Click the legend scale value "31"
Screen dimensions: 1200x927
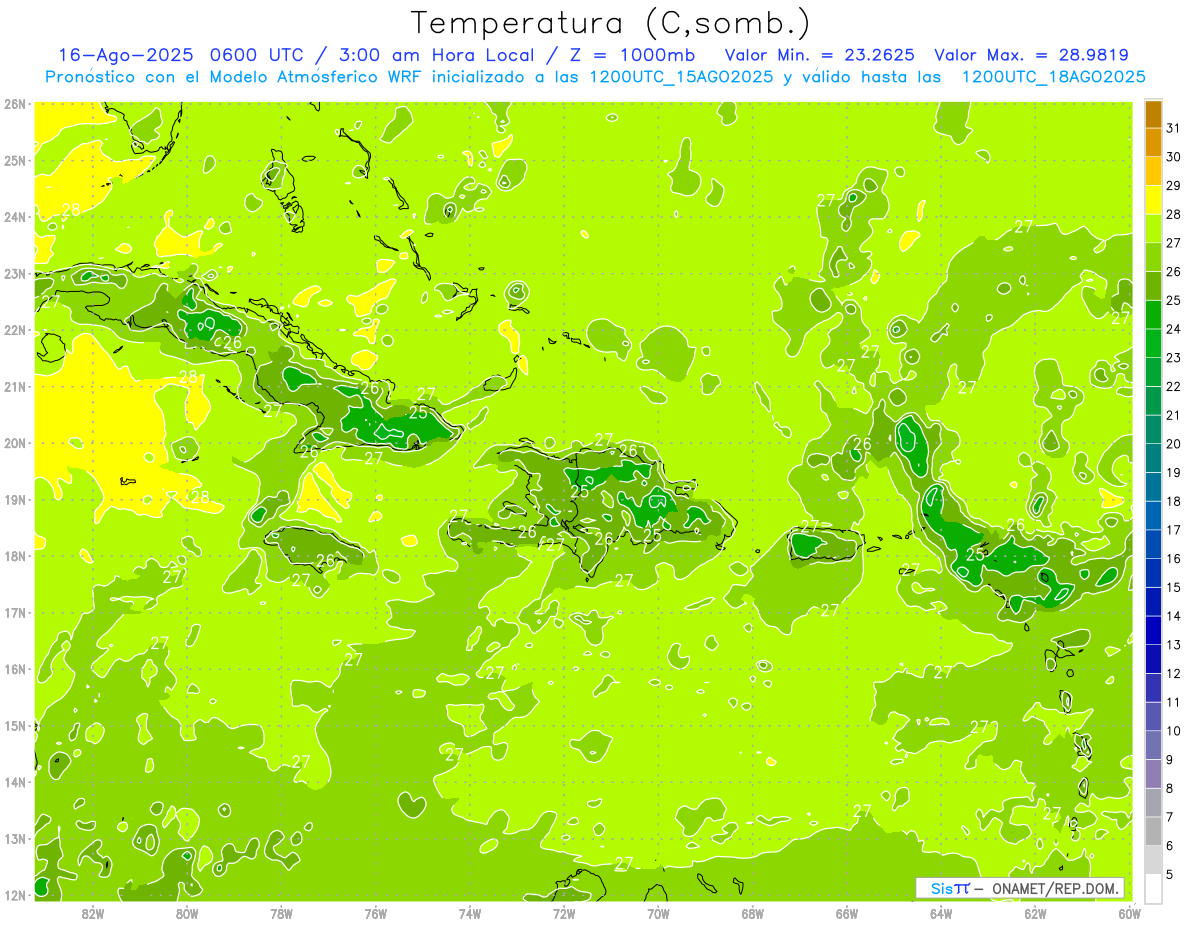click(1174, 127)
